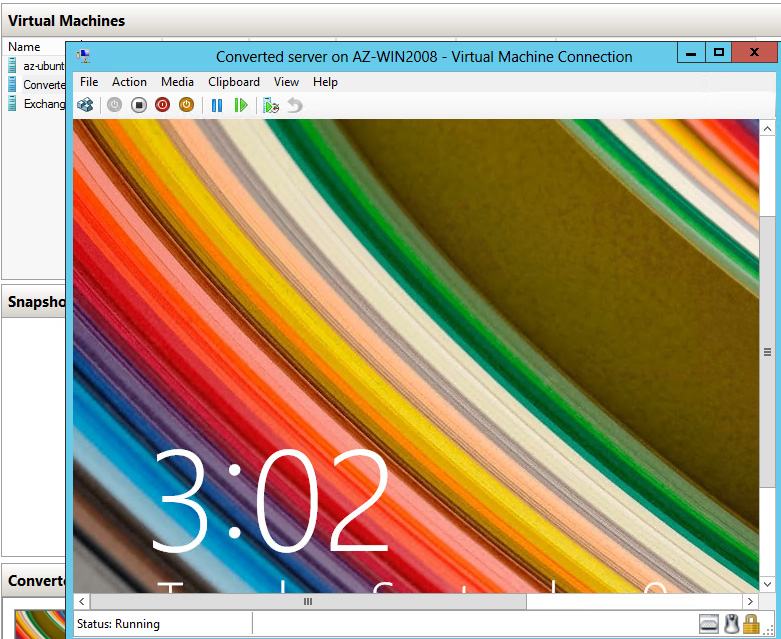
Task: Click the up arrow of the vertical scrollbar
Action: click(767, 129)
